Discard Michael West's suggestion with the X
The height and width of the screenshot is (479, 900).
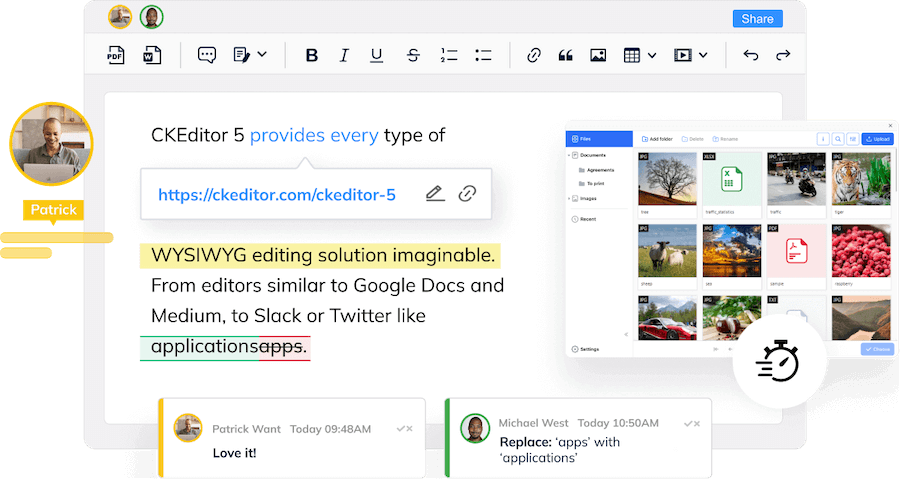[697, 424]
